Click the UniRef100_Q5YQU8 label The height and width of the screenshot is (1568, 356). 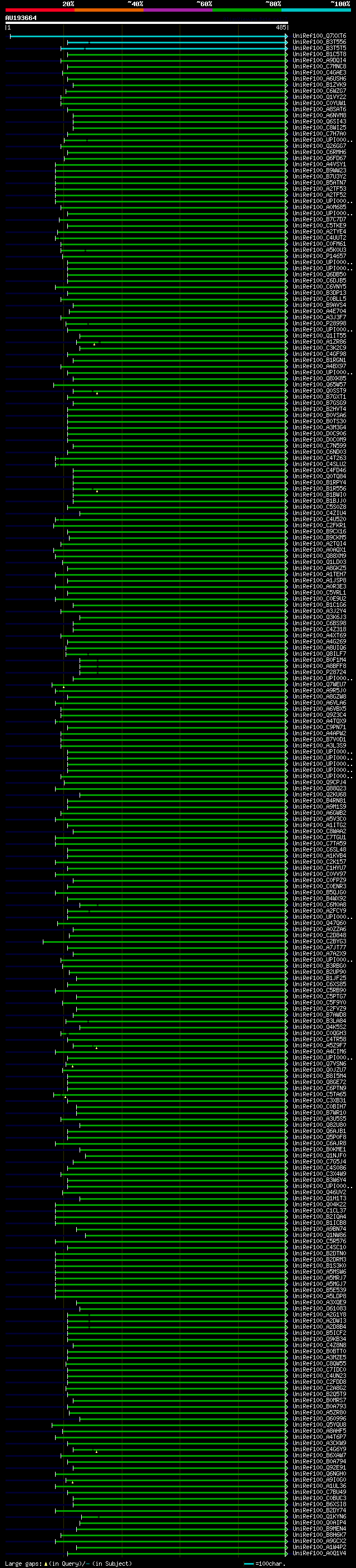click(319, 1425)
